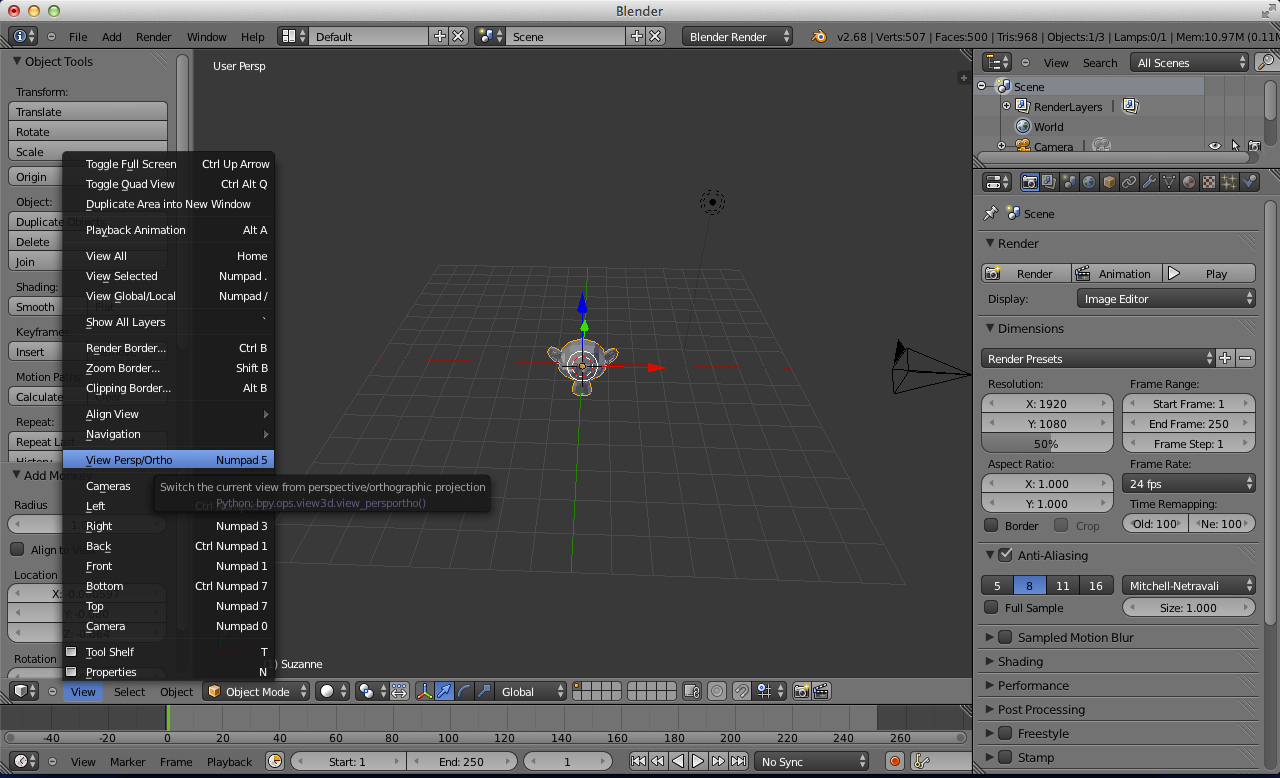The height and width of the screenshot is (778, 1280).
Task: Choose Render Border menu entry
Action: (168, 348)
